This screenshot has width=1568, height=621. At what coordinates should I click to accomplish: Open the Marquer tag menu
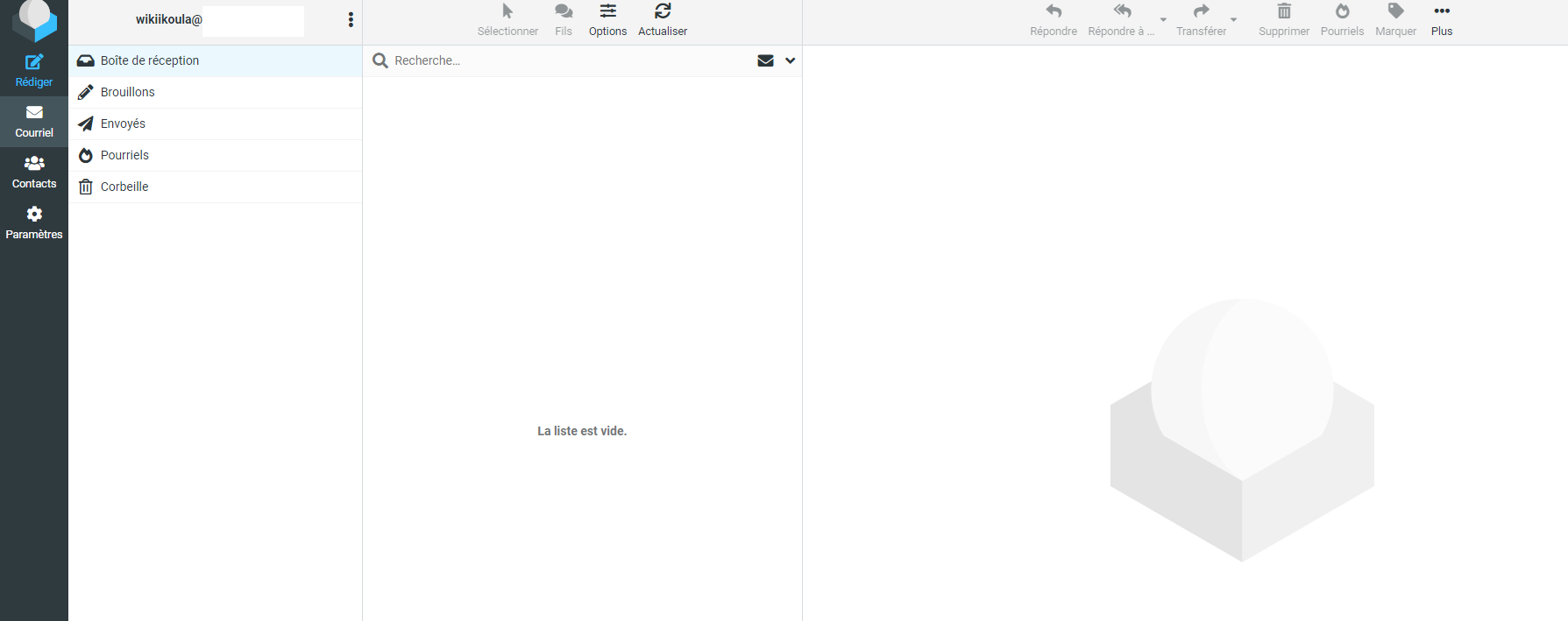(x=1395, y=20)
